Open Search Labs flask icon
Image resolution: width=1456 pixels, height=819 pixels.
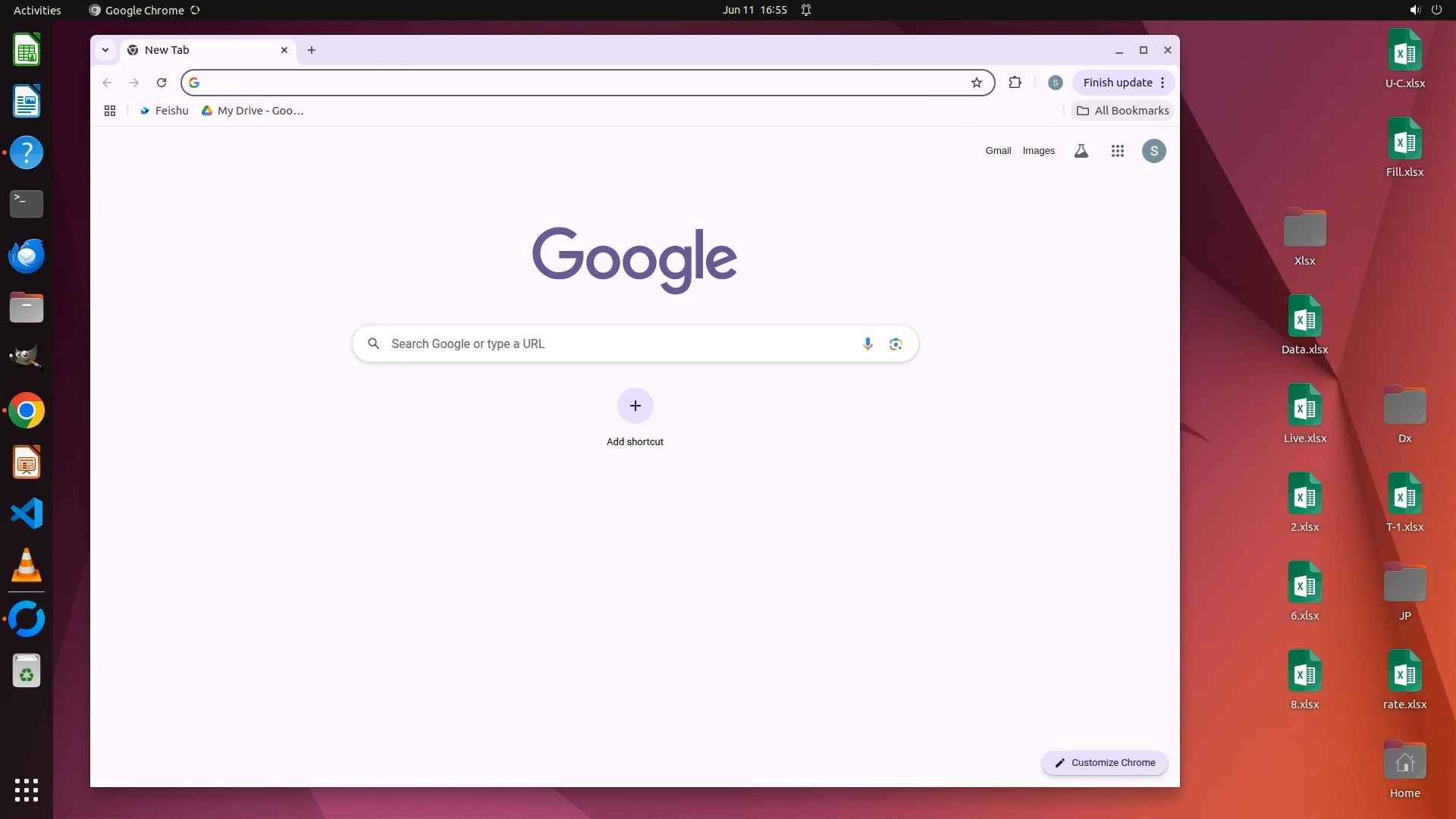point(1081,151)
